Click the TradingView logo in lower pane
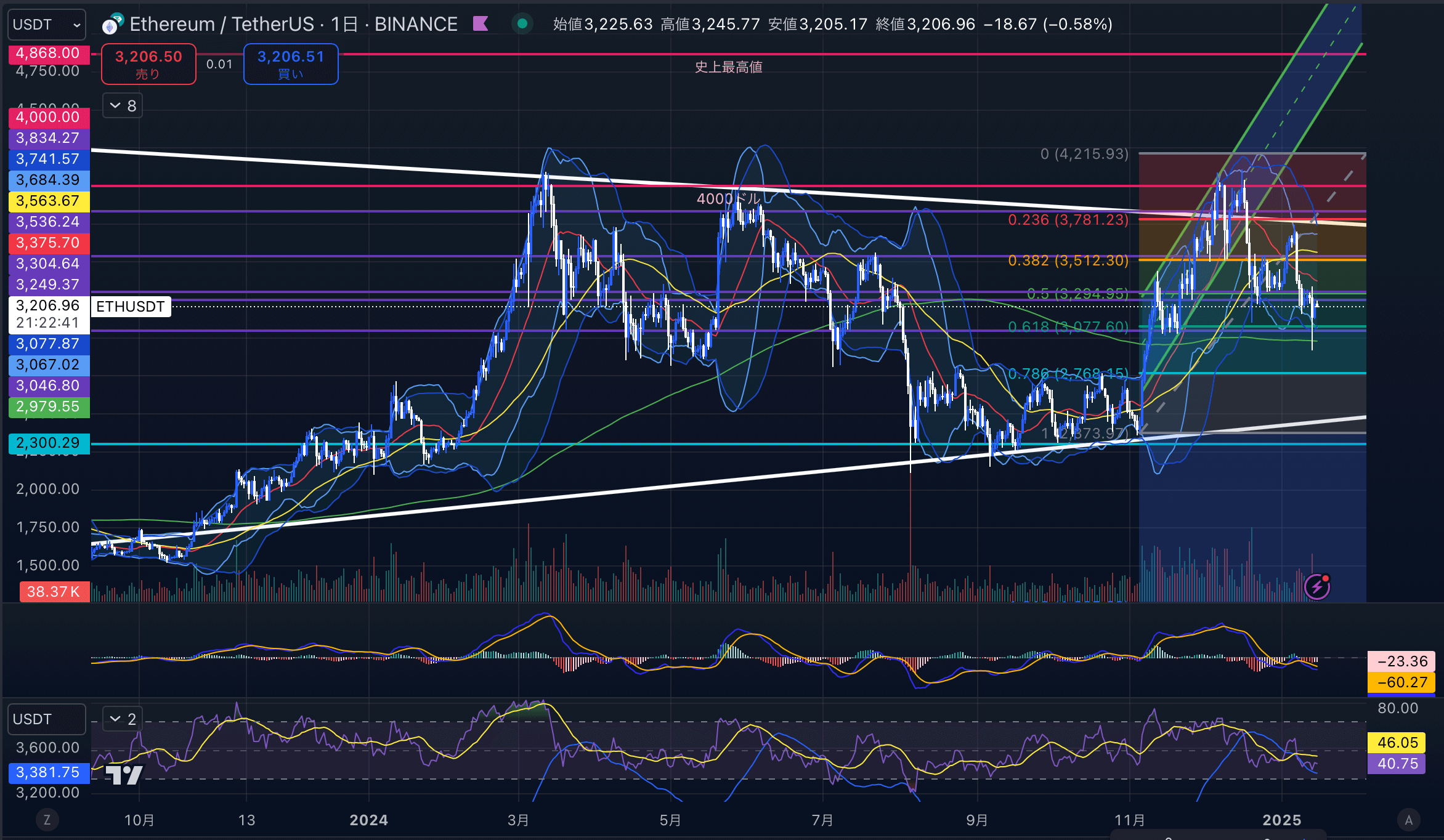 124,775
